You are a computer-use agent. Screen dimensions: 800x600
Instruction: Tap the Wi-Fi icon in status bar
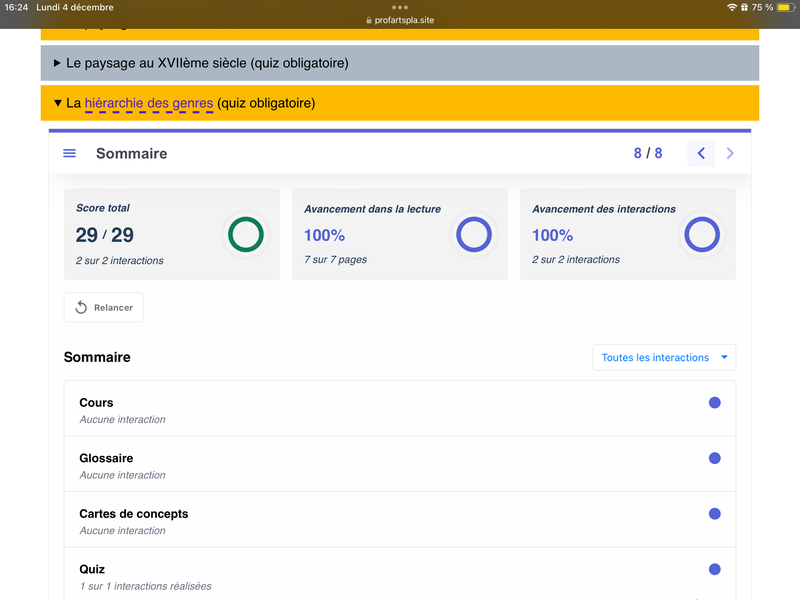(732, 7)
